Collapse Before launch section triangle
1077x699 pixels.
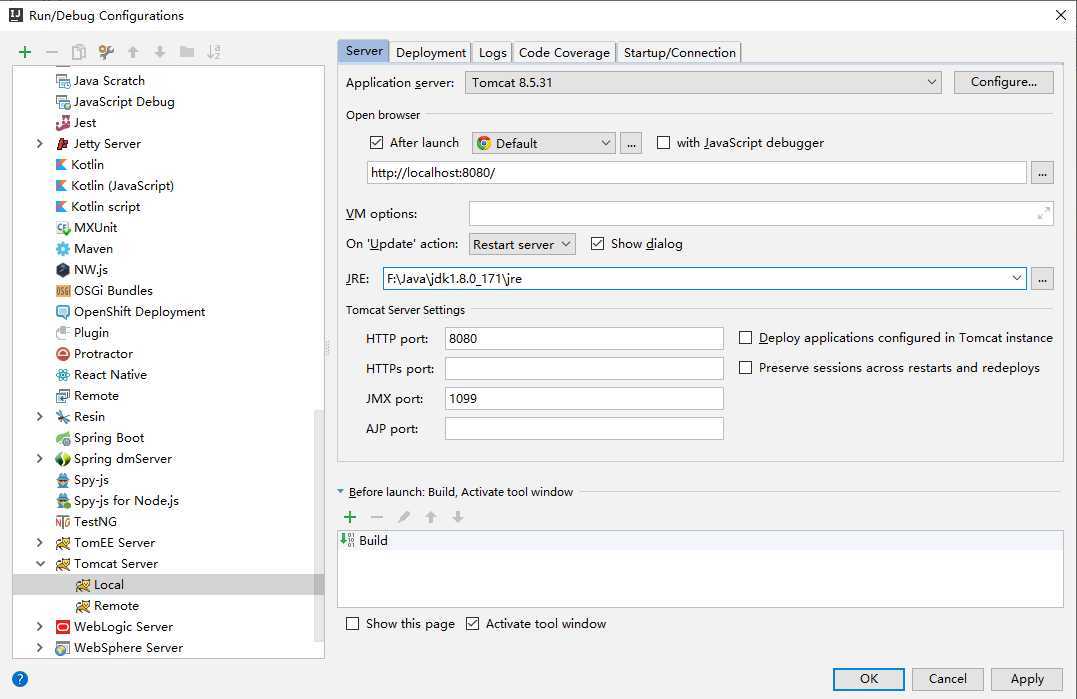341,492
